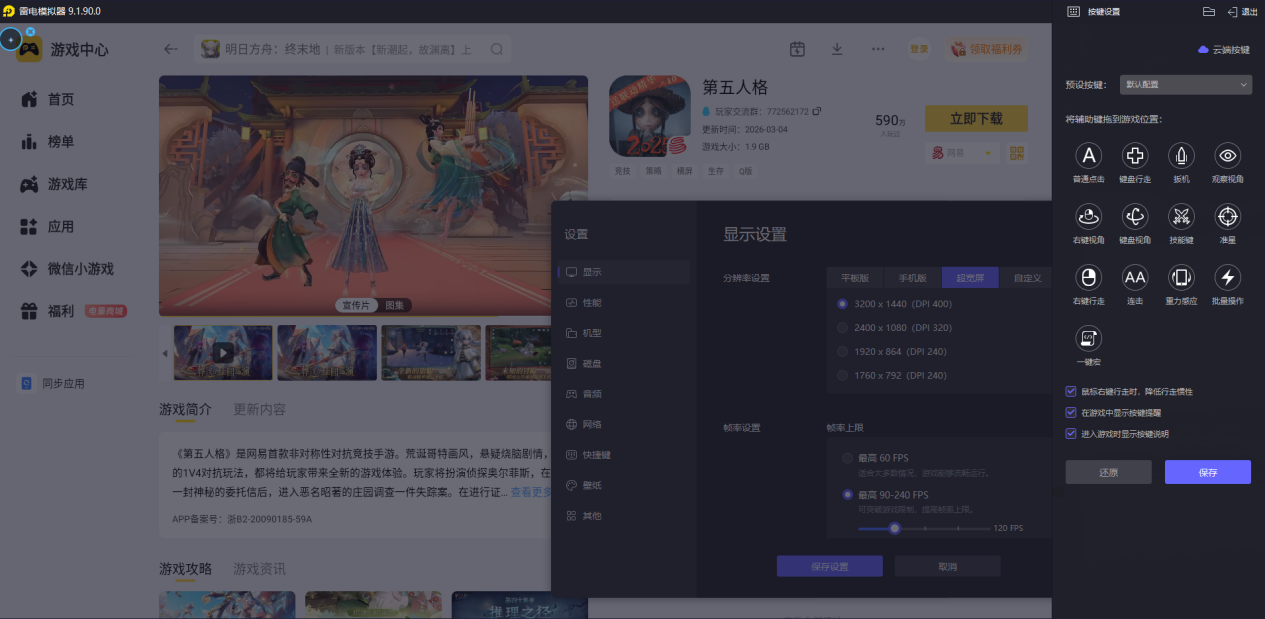The height and width of the screenshot is (619, 1265).
Task: Select the 右键行走 mouse icon
Action: coord(1089,277)
